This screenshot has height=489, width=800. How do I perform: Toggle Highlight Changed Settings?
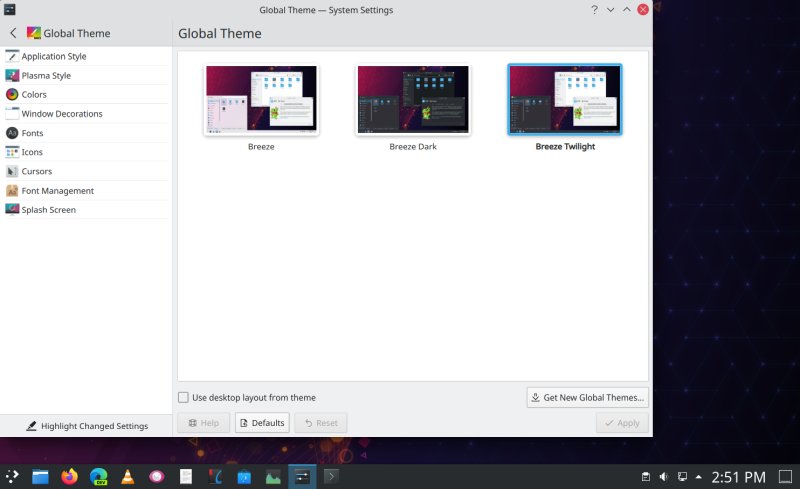pos(86,426)
